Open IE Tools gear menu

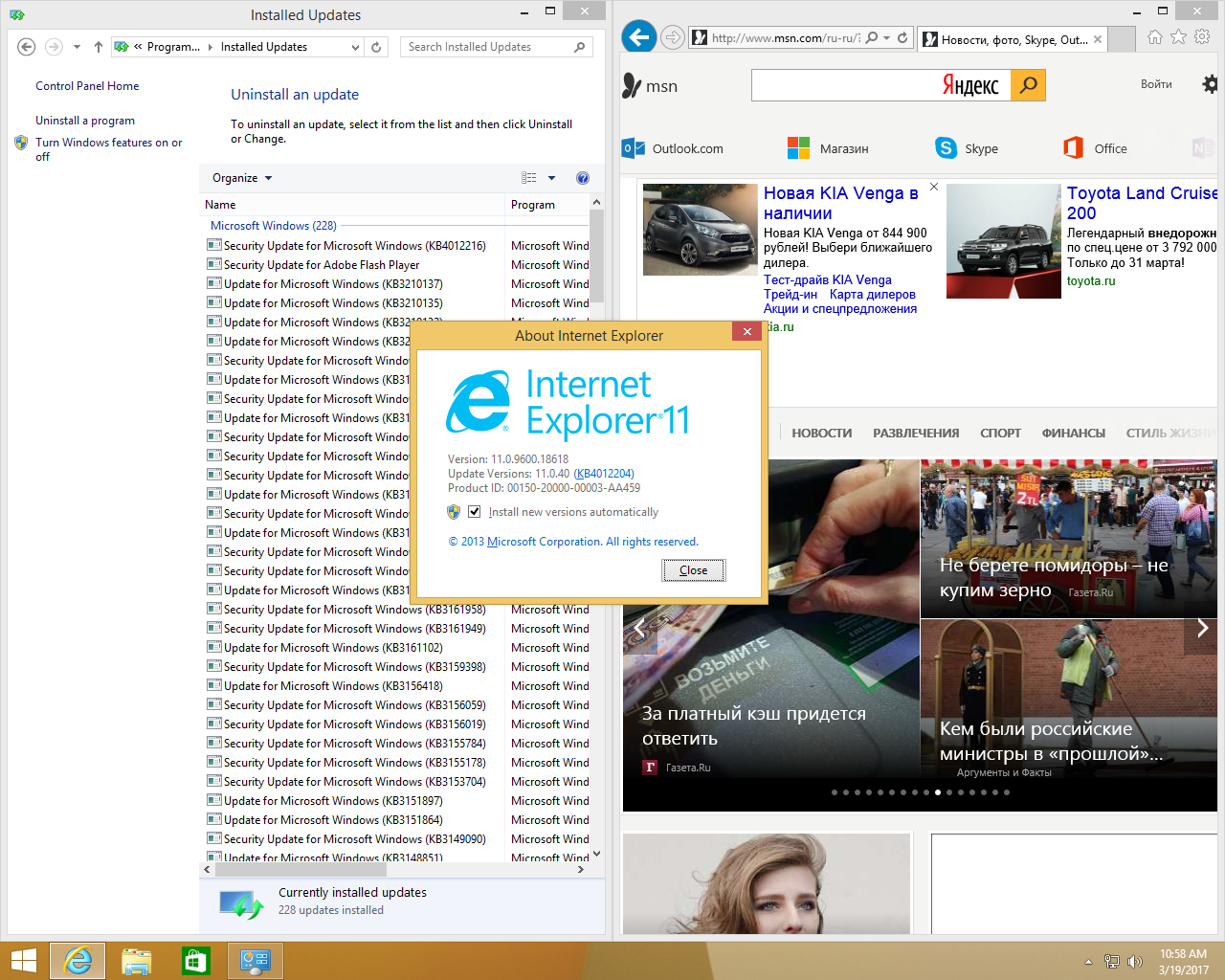point(1203,37)
